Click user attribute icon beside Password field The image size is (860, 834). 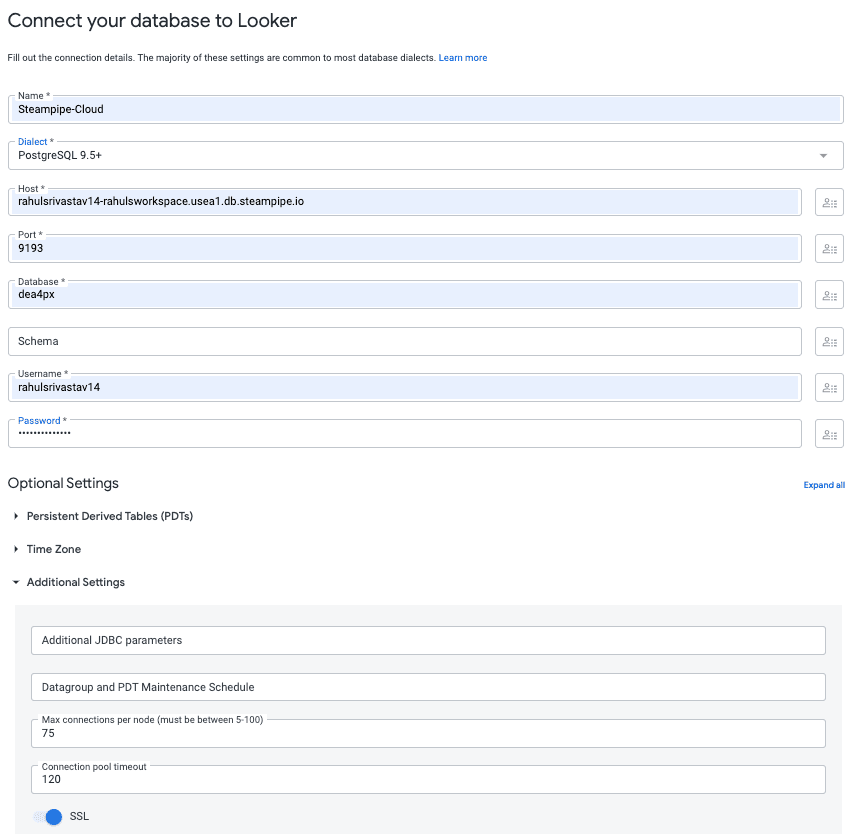point(829,434)
